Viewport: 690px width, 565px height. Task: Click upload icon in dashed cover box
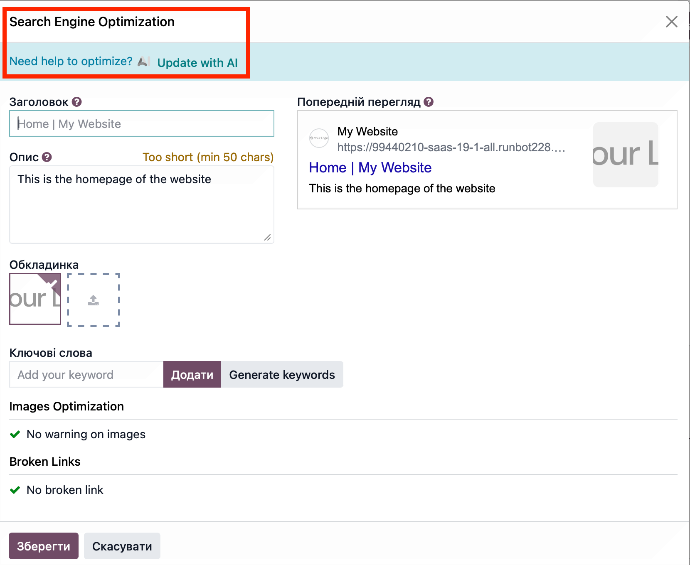(93, 299)
